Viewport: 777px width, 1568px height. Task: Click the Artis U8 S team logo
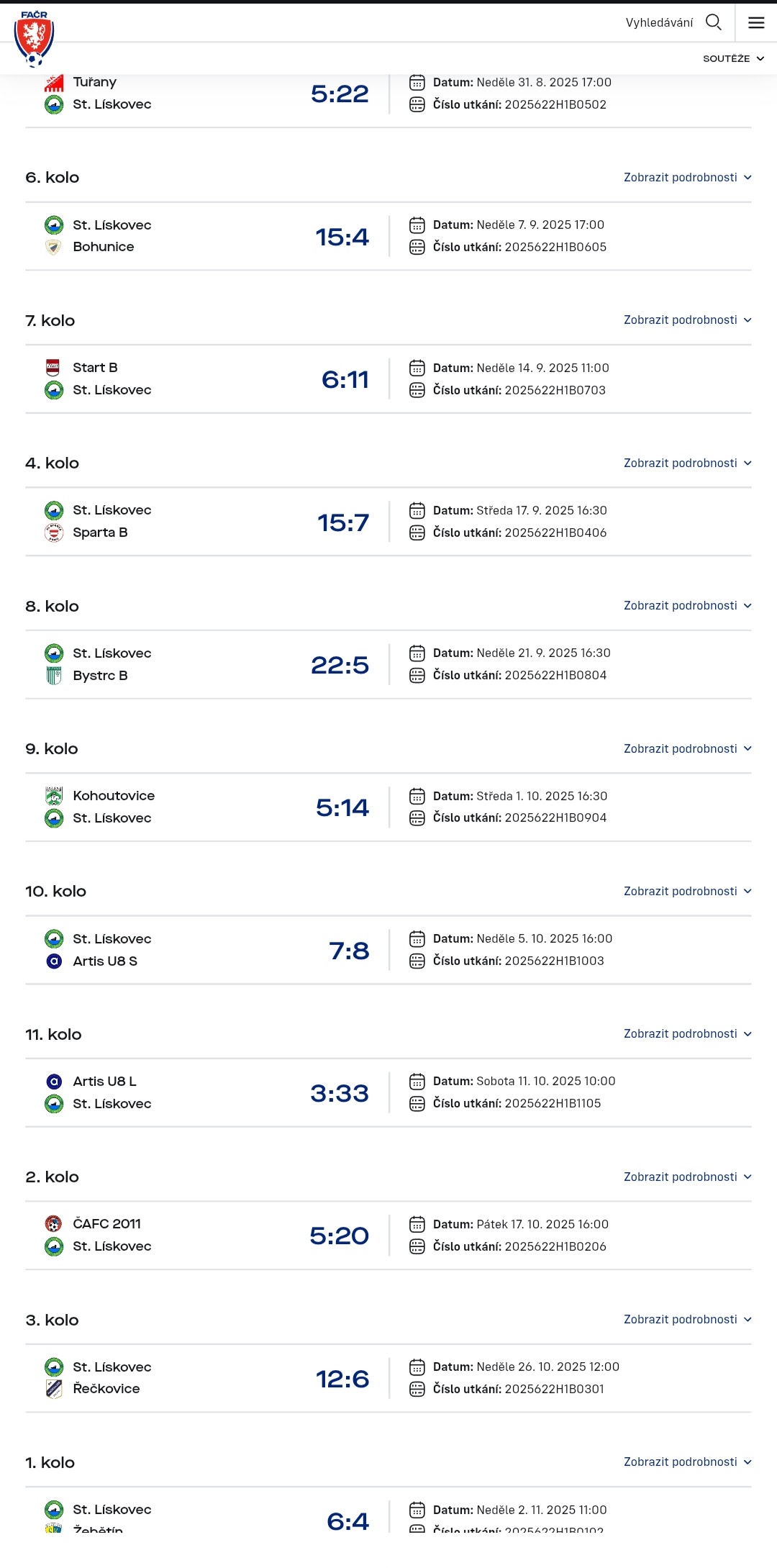pos(54,961)
